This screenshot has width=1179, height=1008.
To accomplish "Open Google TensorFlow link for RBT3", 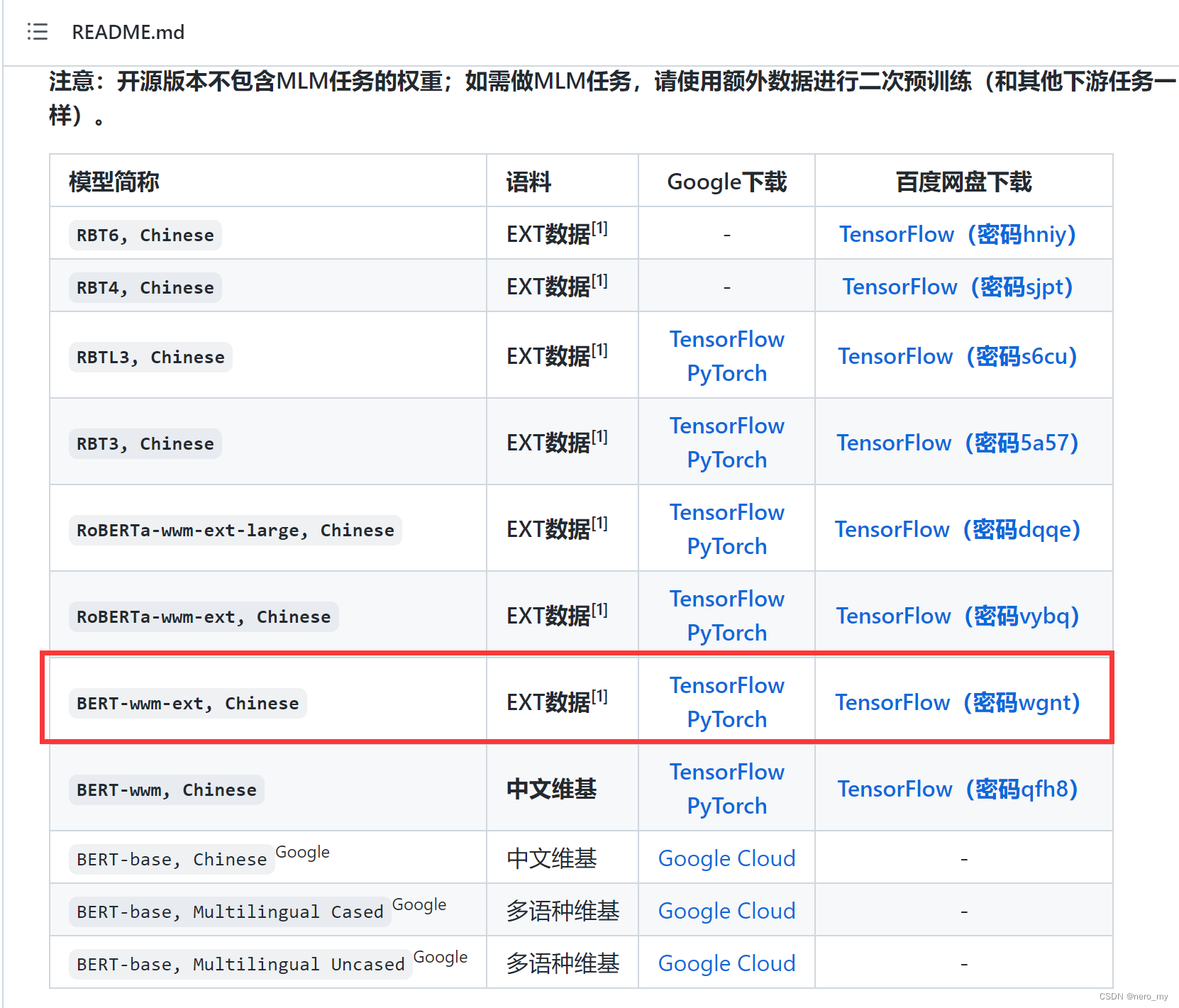I will tap(727, 426).
